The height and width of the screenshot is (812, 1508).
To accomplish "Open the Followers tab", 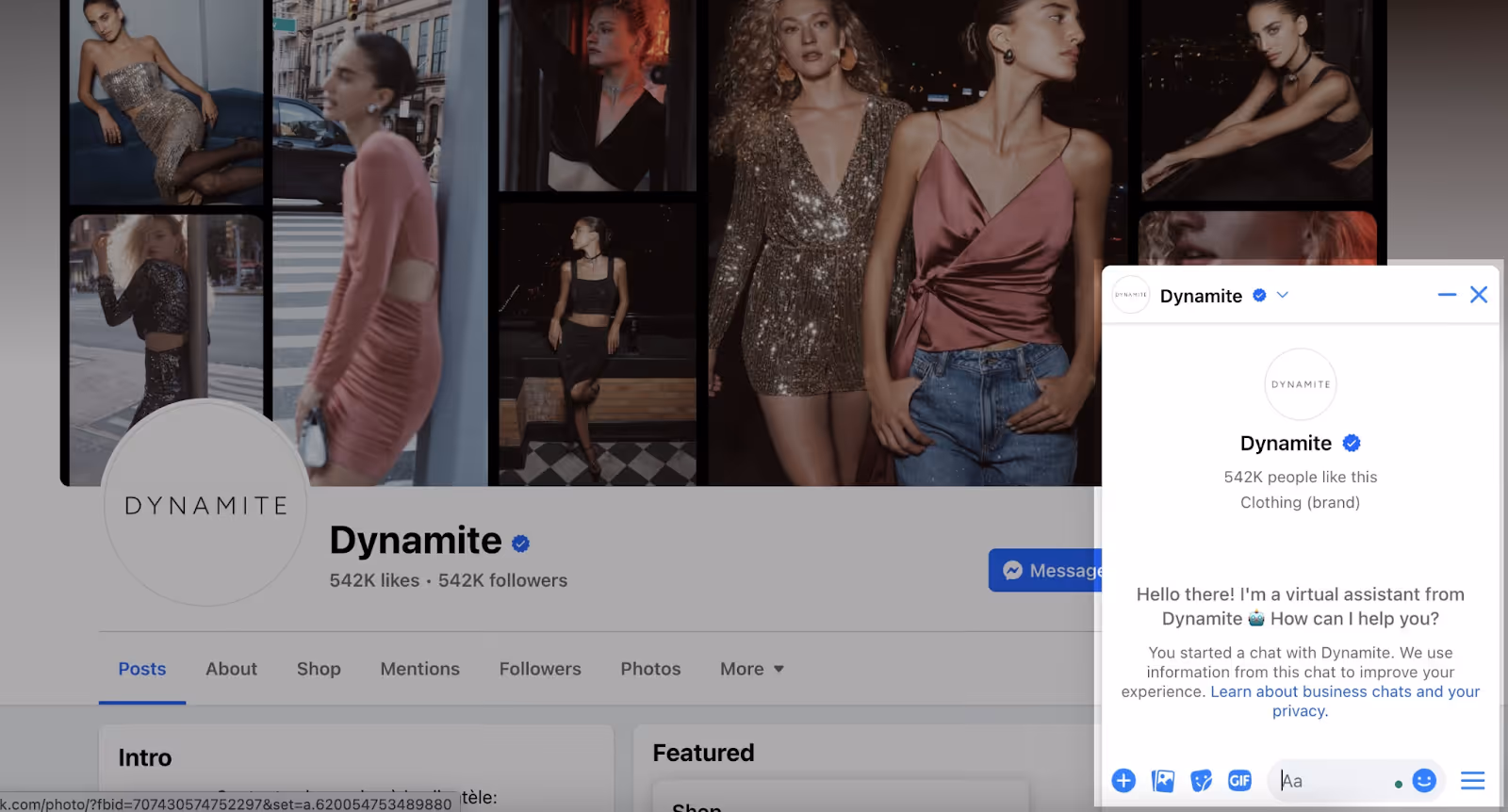I will pos(540,669).
